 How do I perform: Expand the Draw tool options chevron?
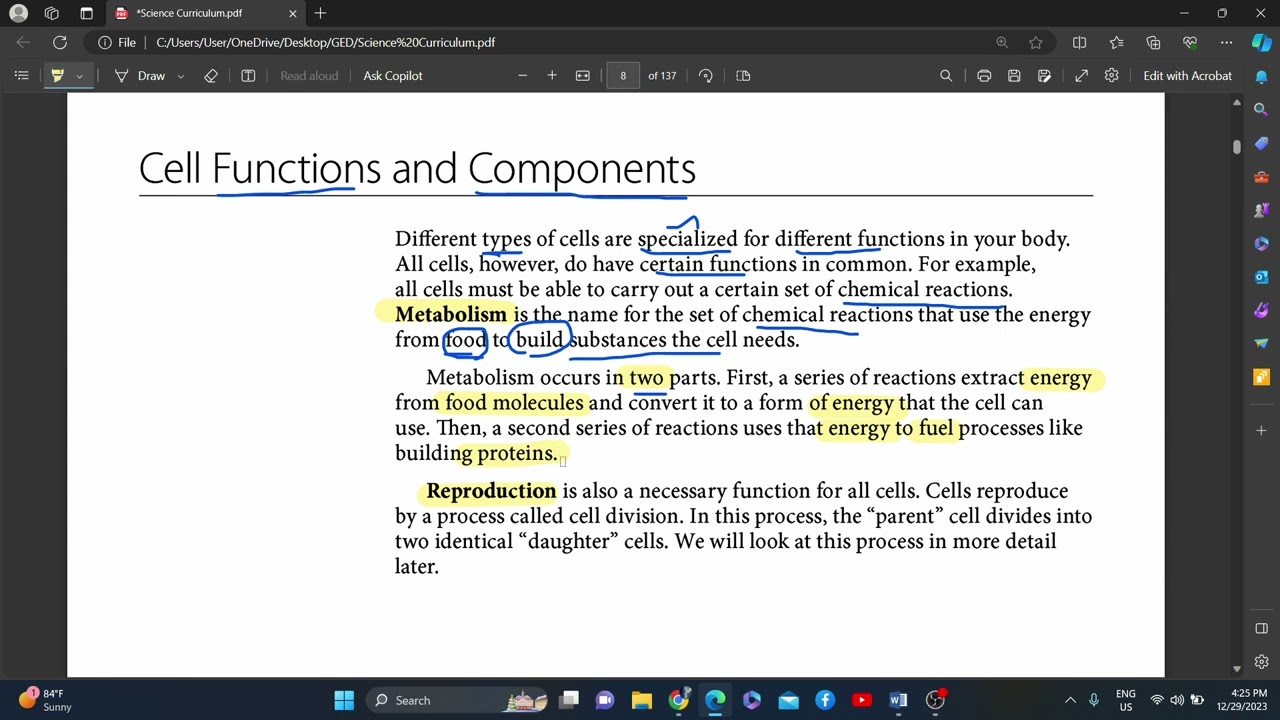click(x=180, y=76)
